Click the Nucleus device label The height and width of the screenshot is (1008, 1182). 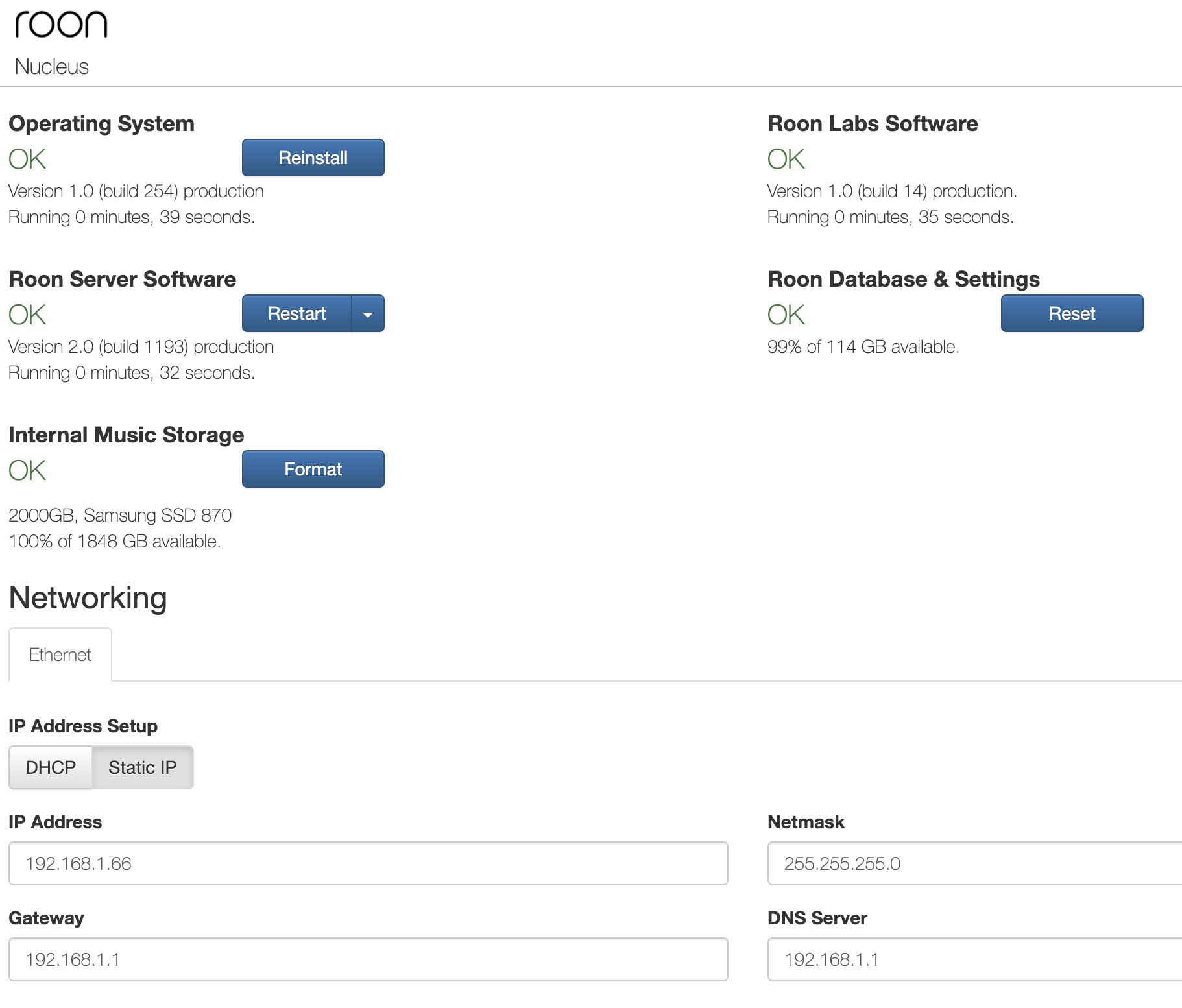coord(52,67)
